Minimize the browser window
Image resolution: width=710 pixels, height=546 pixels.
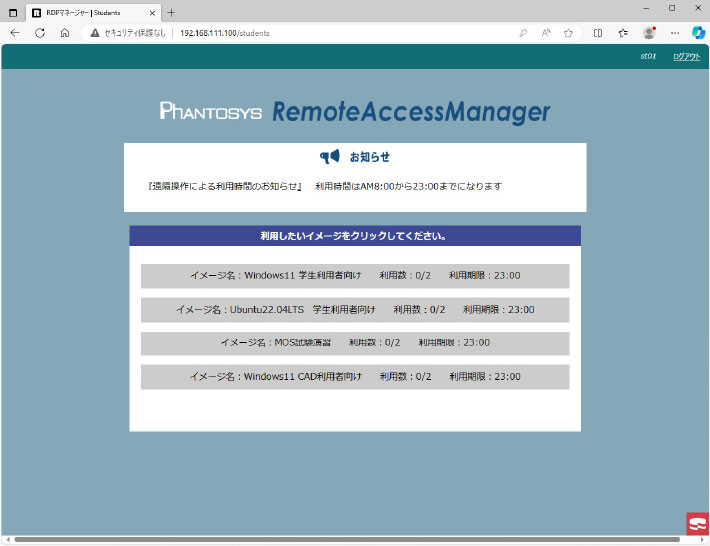[x=646, y=8]
